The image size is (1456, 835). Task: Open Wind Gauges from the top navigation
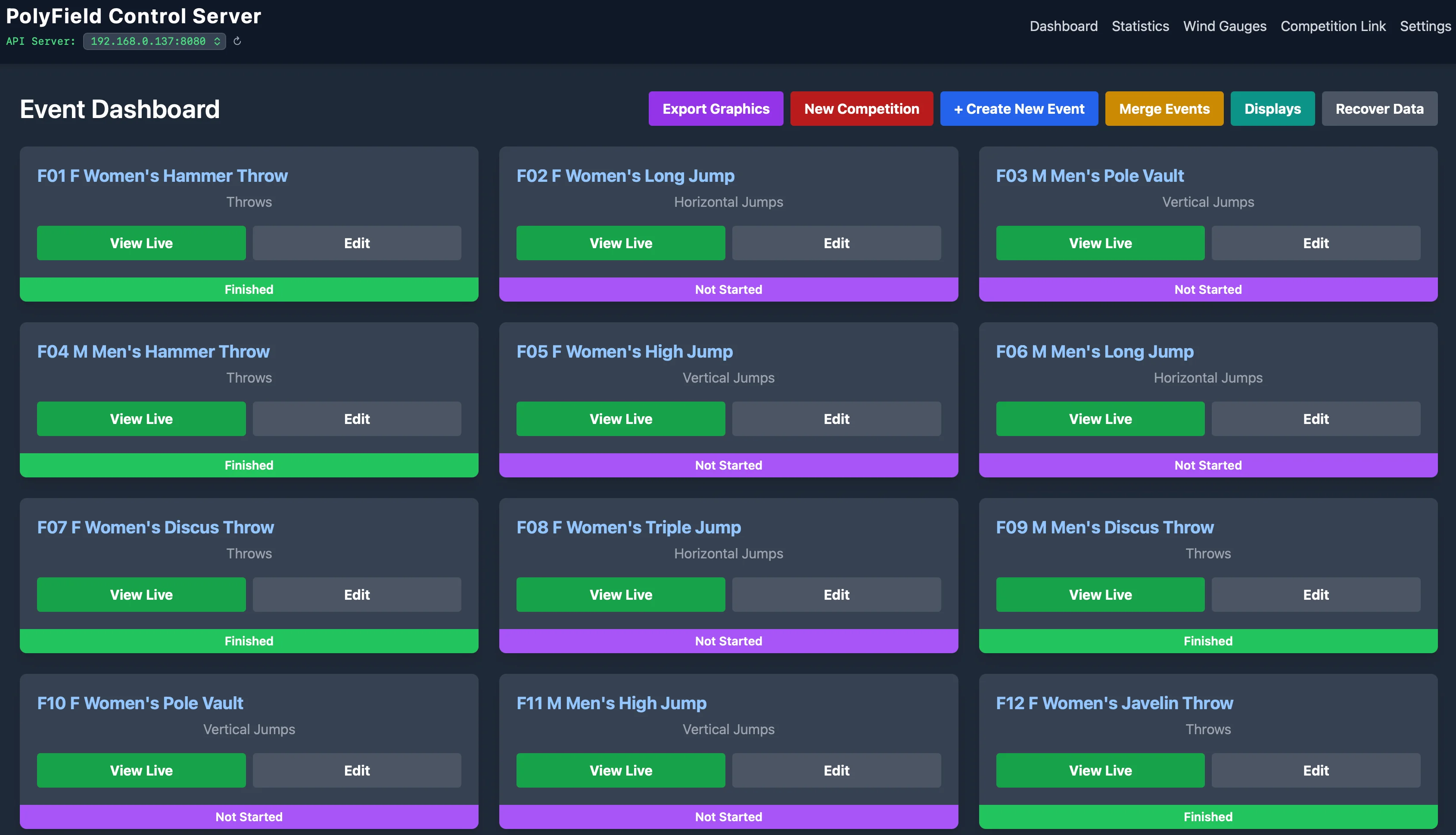click(x=1224, y=26)
